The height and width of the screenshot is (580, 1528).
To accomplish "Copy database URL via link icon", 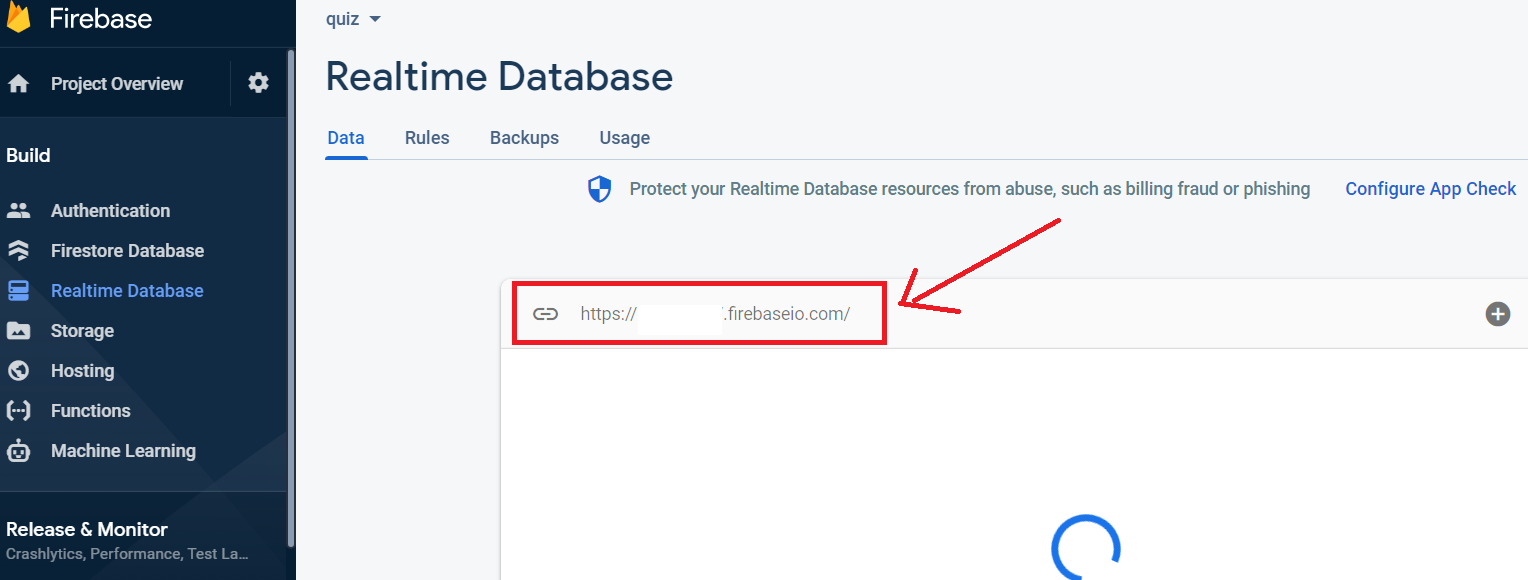I will (x=545, y=314).
